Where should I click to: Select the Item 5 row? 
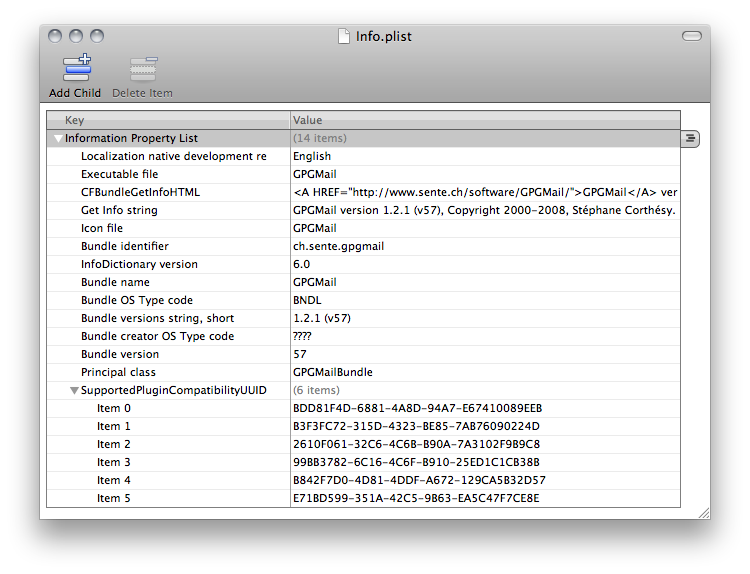click(364, 498)
